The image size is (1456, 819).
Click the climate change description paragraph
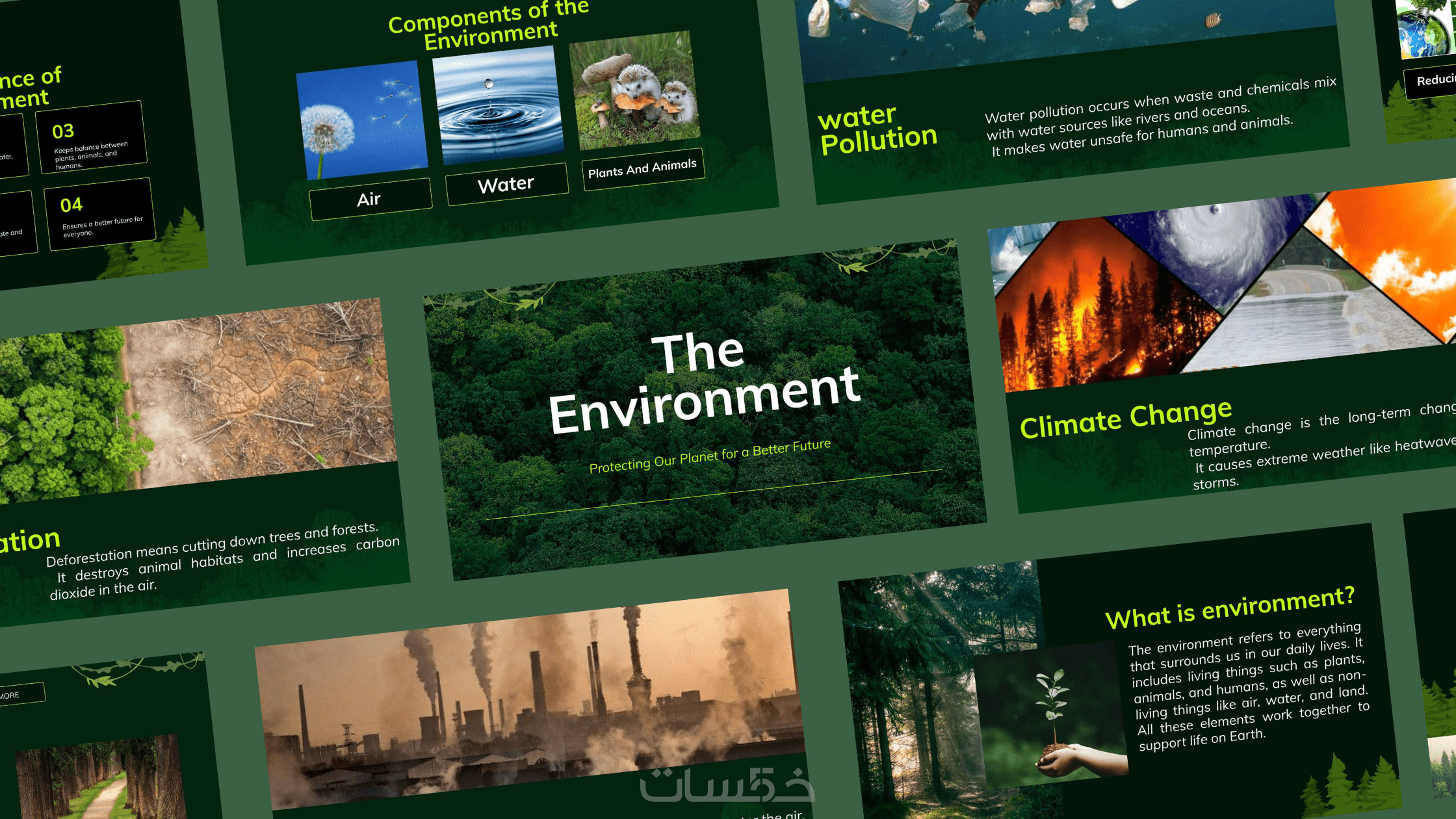1321,447
